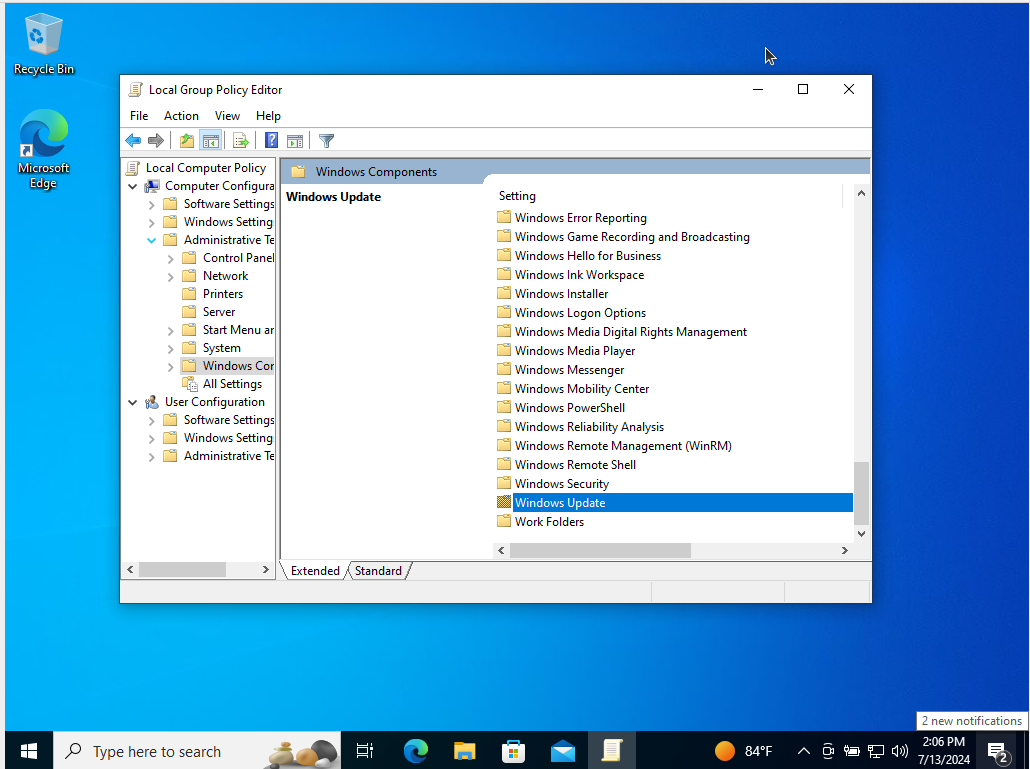Viewport: 1030px width, 769px height.
Task: Toggle the Show/Hide Action Pane icon
Action: tap(295, 141)
